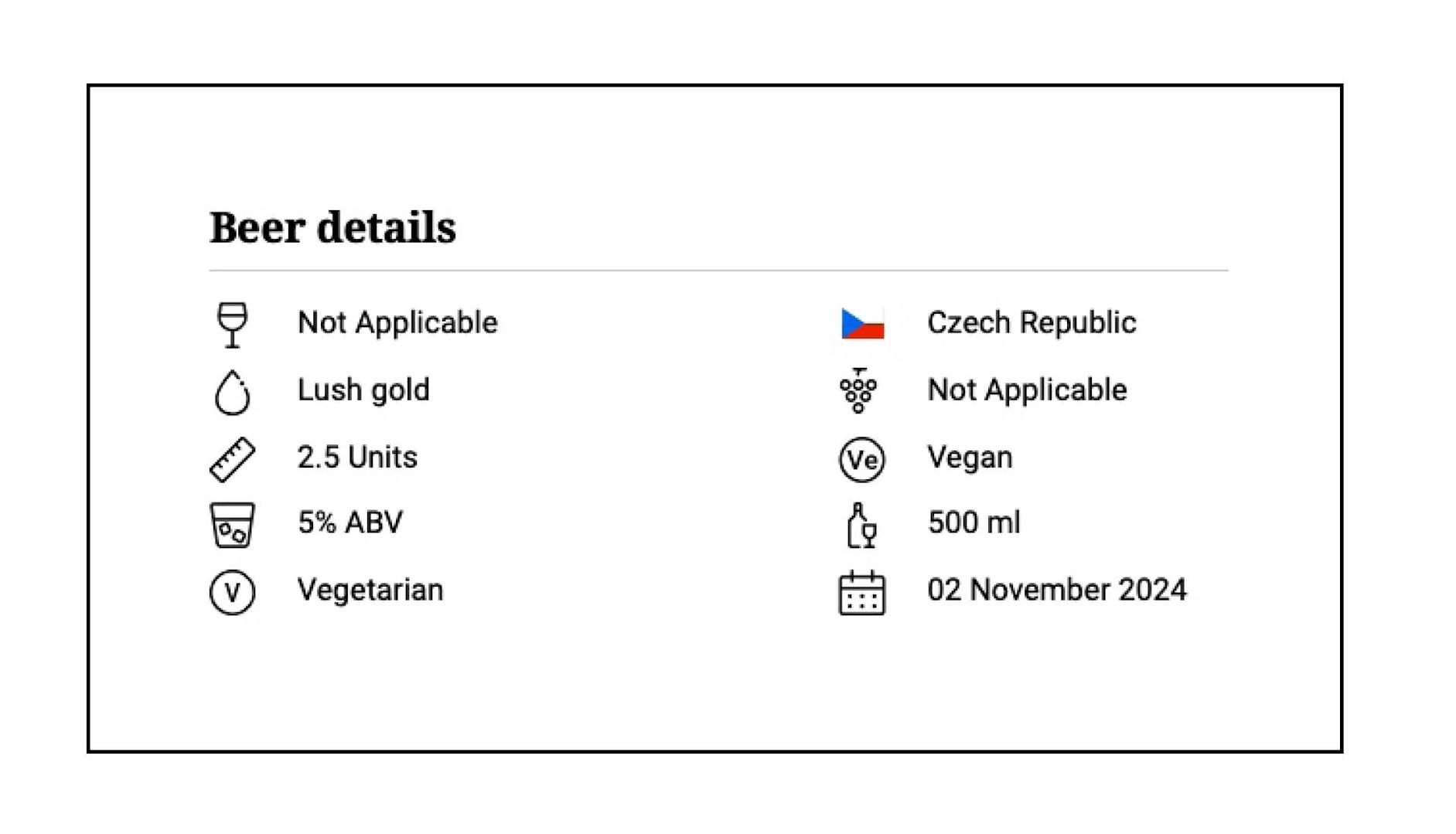Click the calendar icon next to 02 November 2024
The height and width of the screenshot is (834, 1456).
coord(861,591)
